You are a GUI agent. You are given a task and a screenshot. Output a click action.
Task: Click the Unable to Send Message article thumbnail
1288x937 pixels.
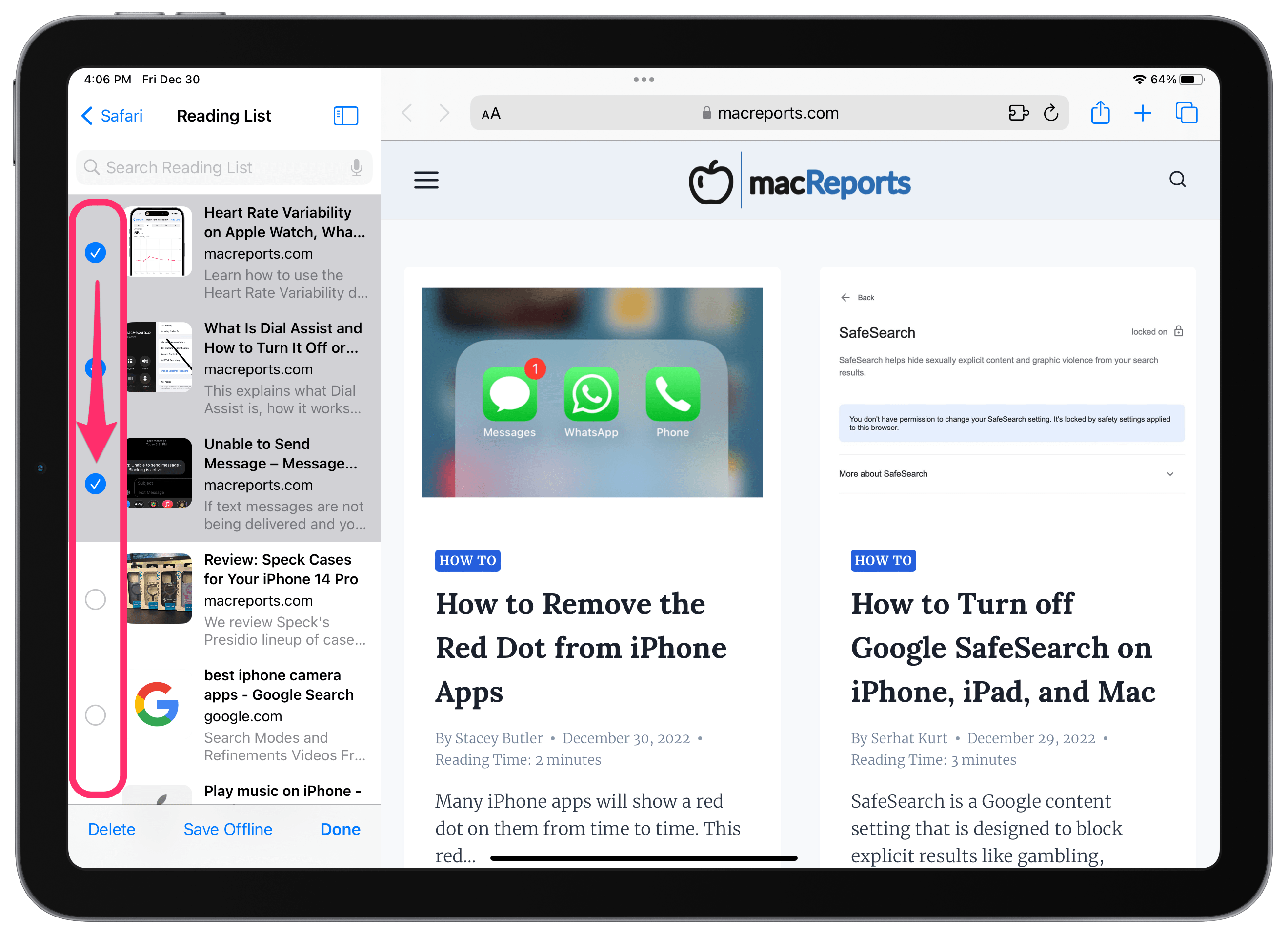156,482
